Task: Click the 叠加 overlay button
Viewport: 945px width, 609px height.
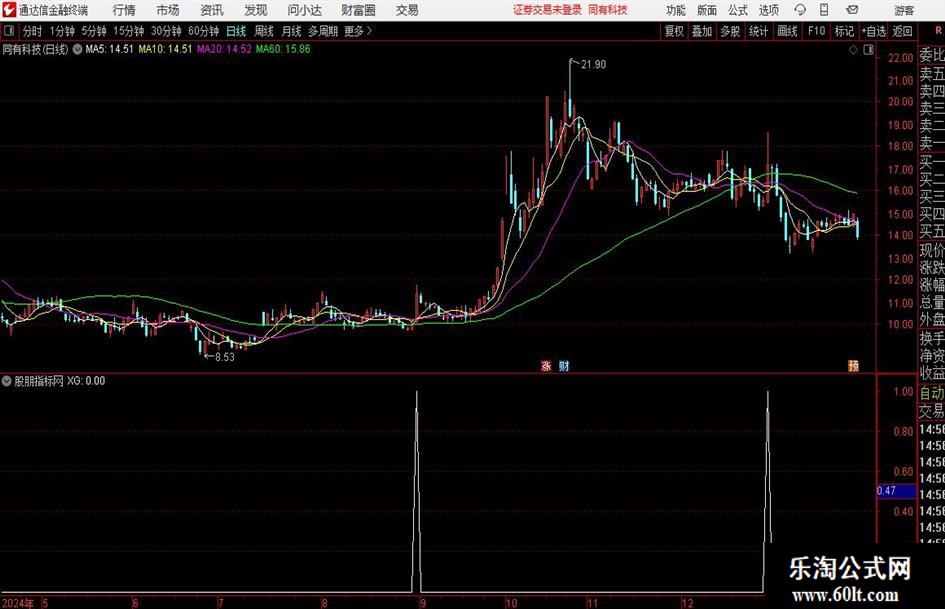Action: [702, 31]
